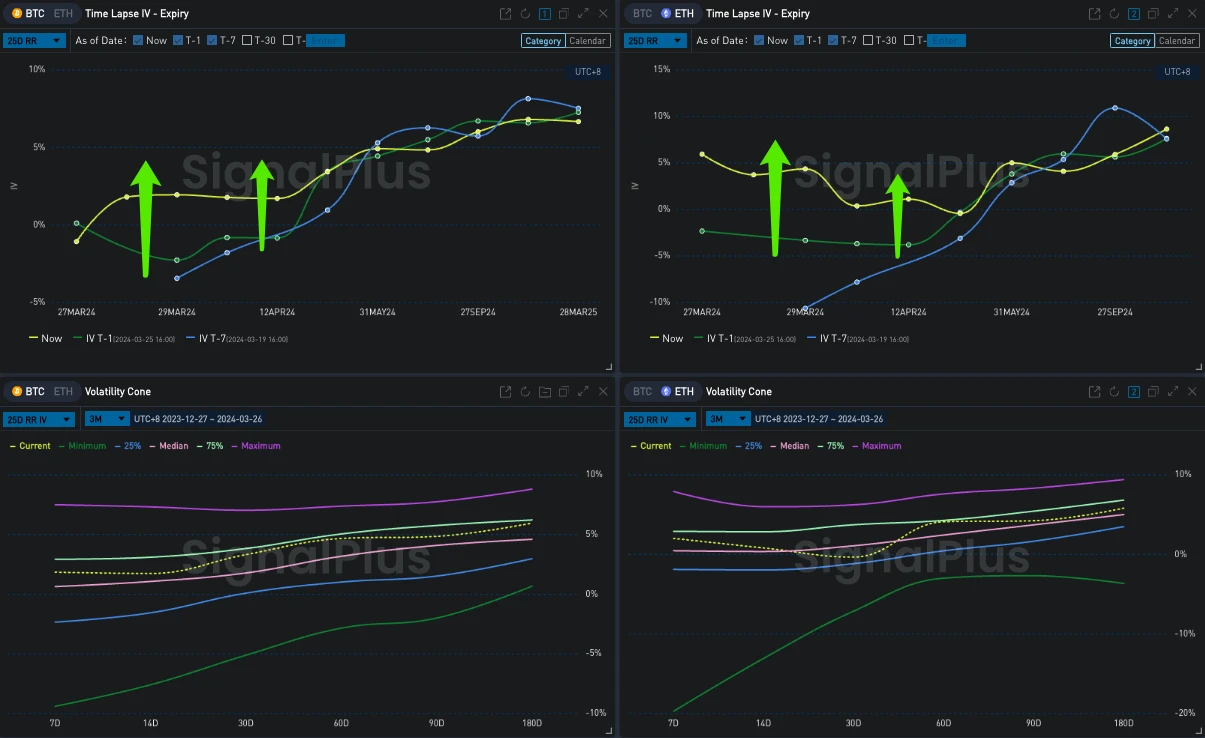The width and height of the screenshot is (1205, 738).
Task: Toggle the Maximum series legend in BTC Volatility Cone
Action: [256, 446]
